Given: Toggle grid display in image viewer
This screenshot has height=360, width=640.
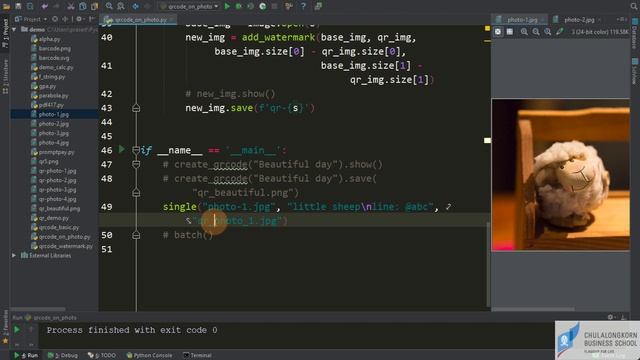Looking at the screenshot, I should [x=510, y=31].
